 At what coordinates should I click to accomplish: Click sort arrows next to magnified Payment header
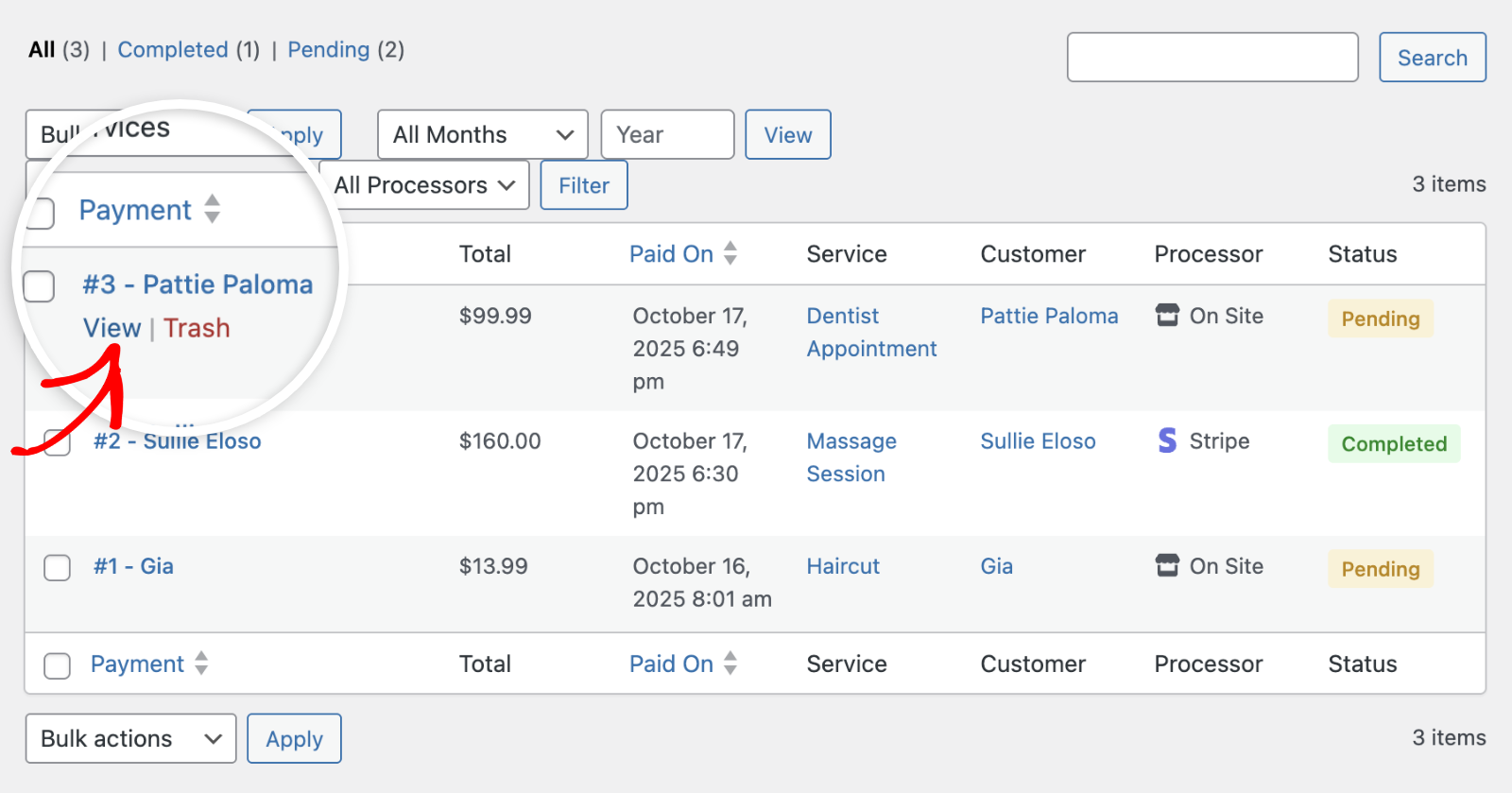point(213,209)
